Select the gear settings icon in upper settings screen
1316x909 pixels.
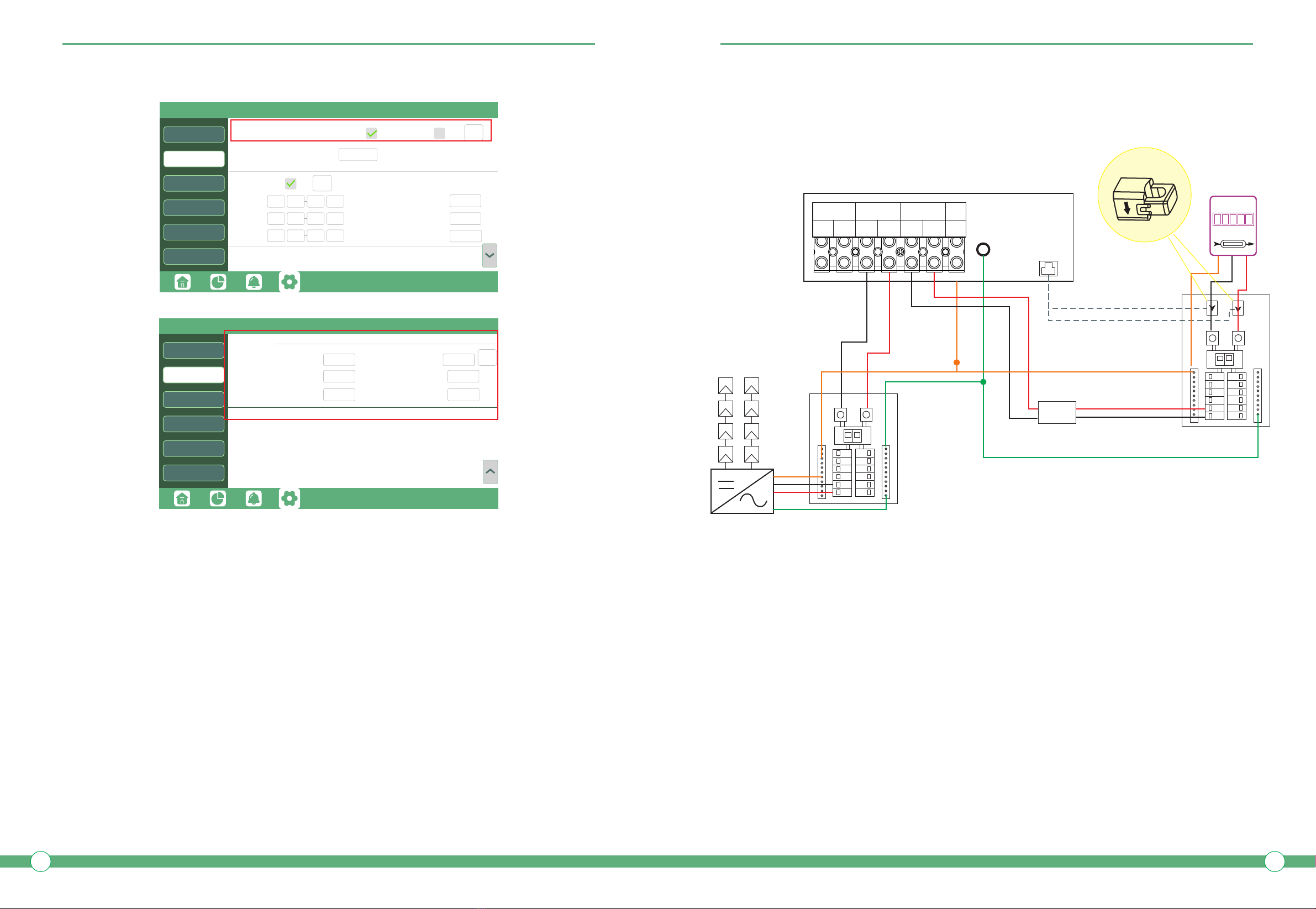[x=289, y=282]
